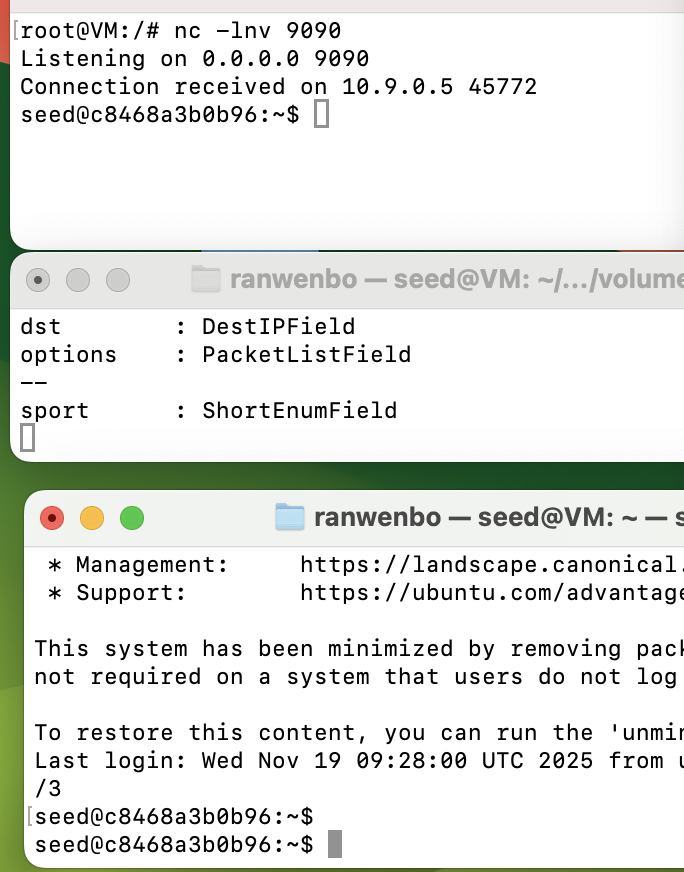Screen dimensions: 684x872
Task: Zoom the inactive middle terminal window
Action: click(118, 280)
